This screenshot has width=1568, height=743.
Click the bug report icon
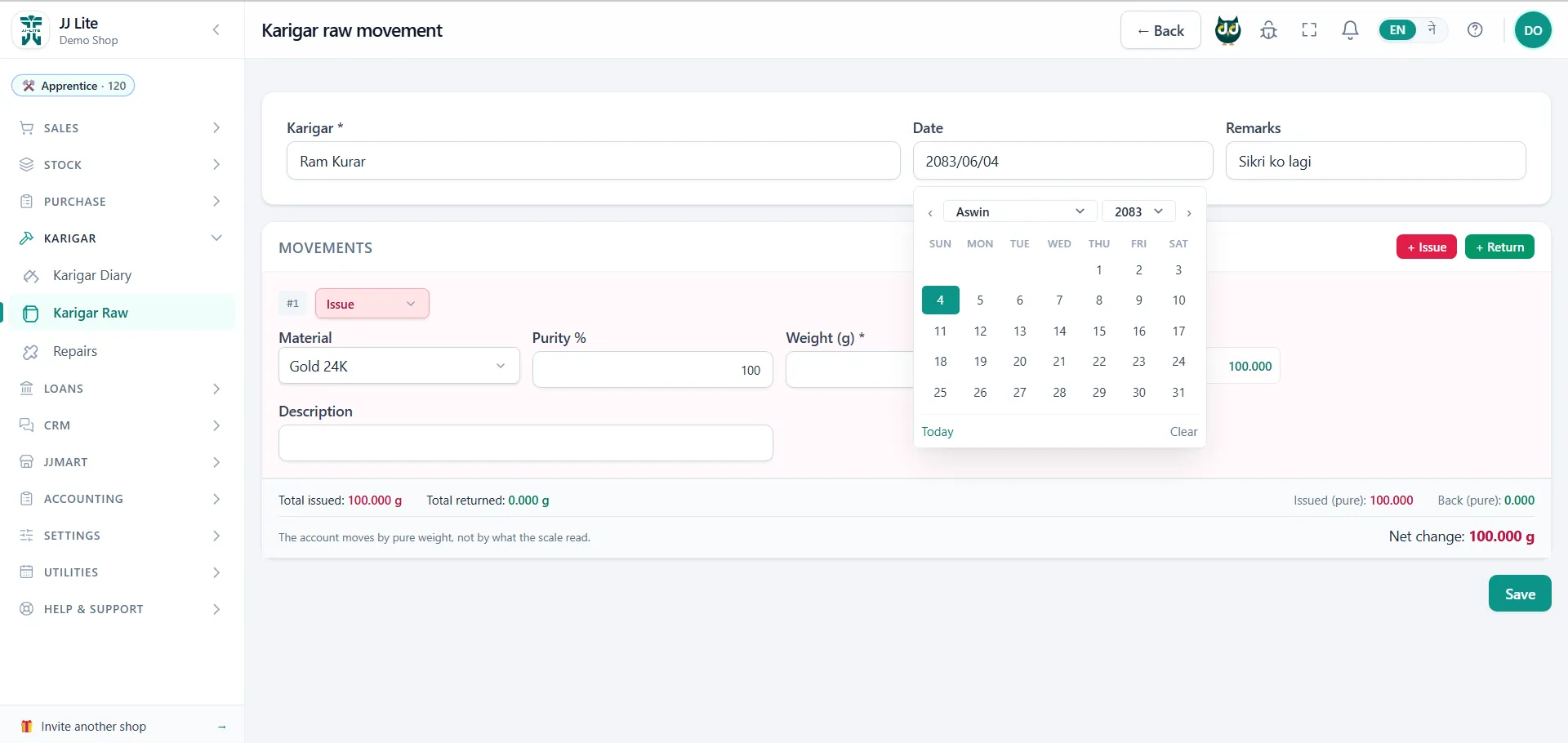(x=1268, y=30)
